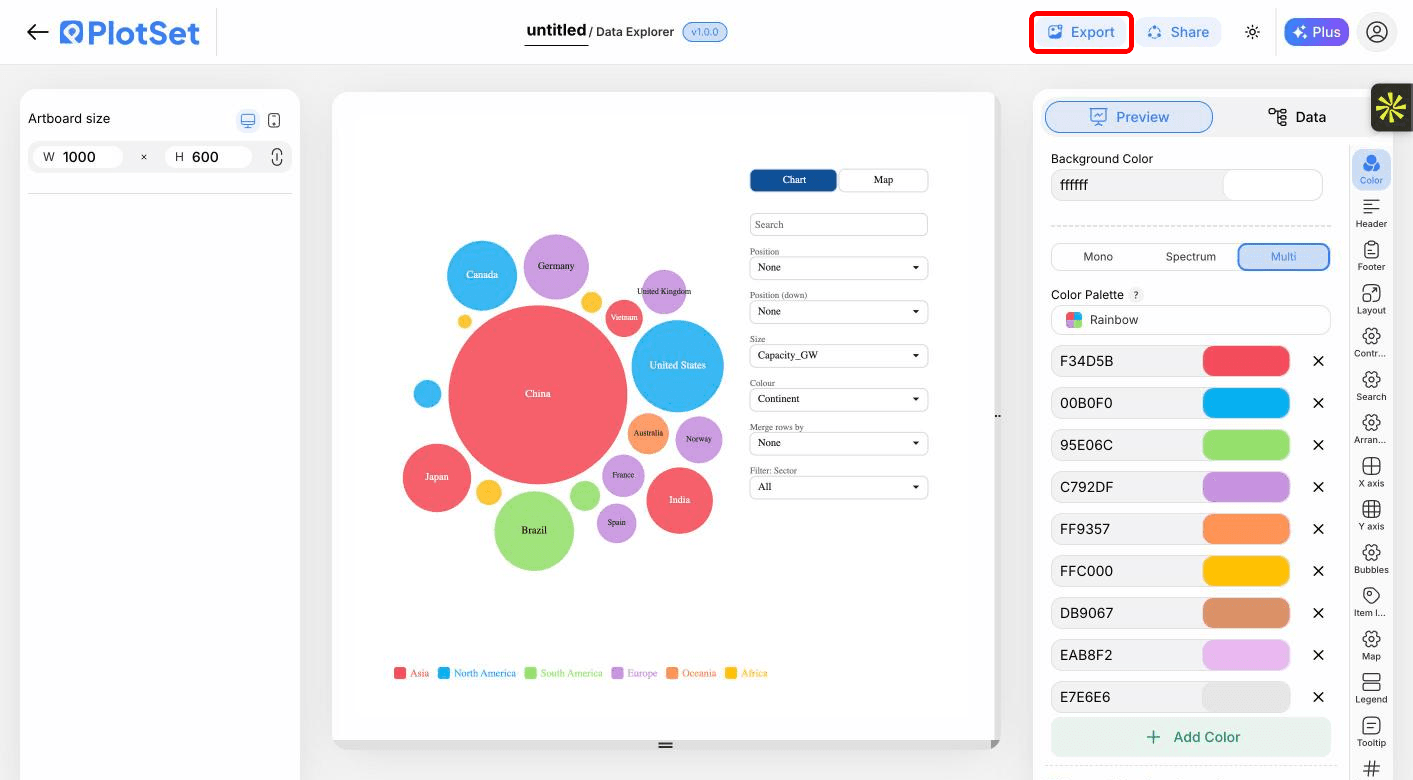The image size is (1413, 780).
Task: Toggle the aspect ratio lock icon
Action: [x=277, y=157]
